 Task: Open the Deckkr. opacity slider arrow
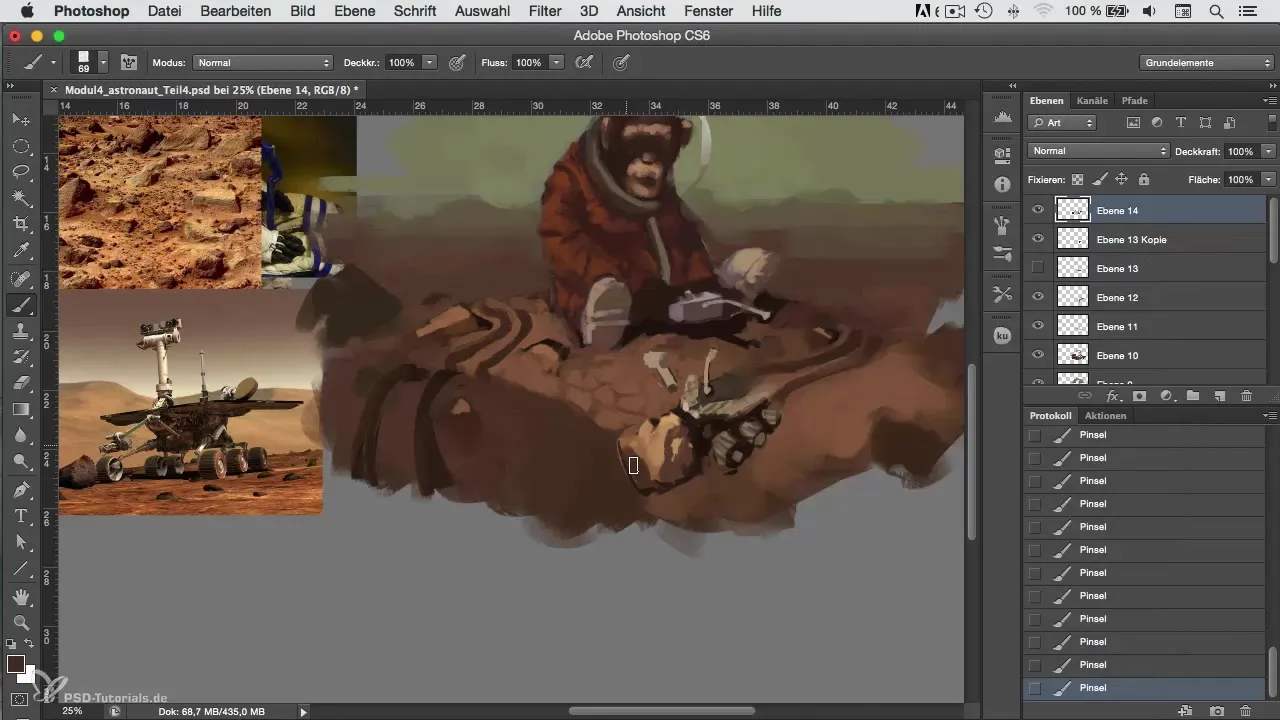point(430,62)
